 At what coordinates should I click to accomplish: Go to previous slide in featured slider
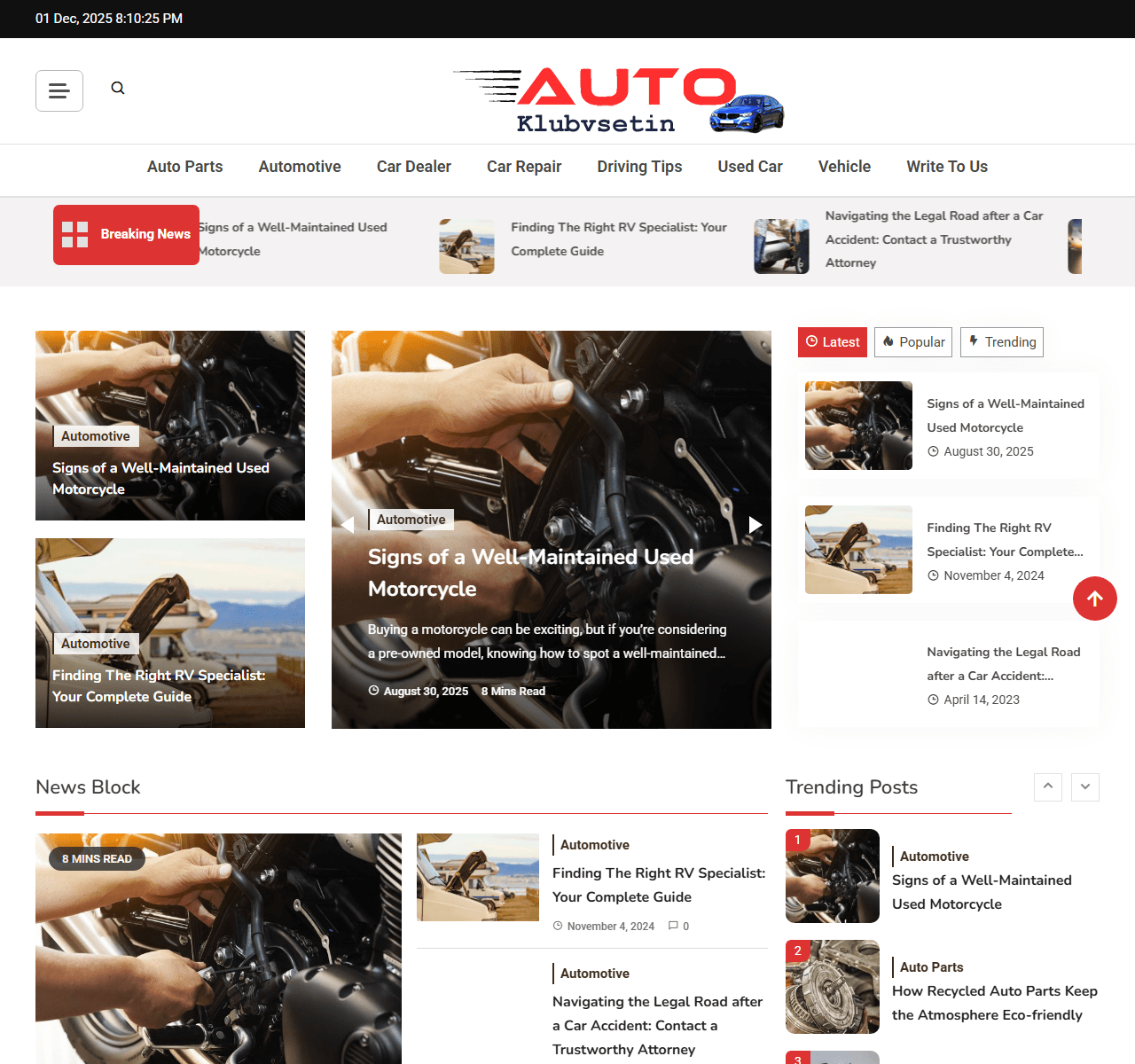coord(348,525)
